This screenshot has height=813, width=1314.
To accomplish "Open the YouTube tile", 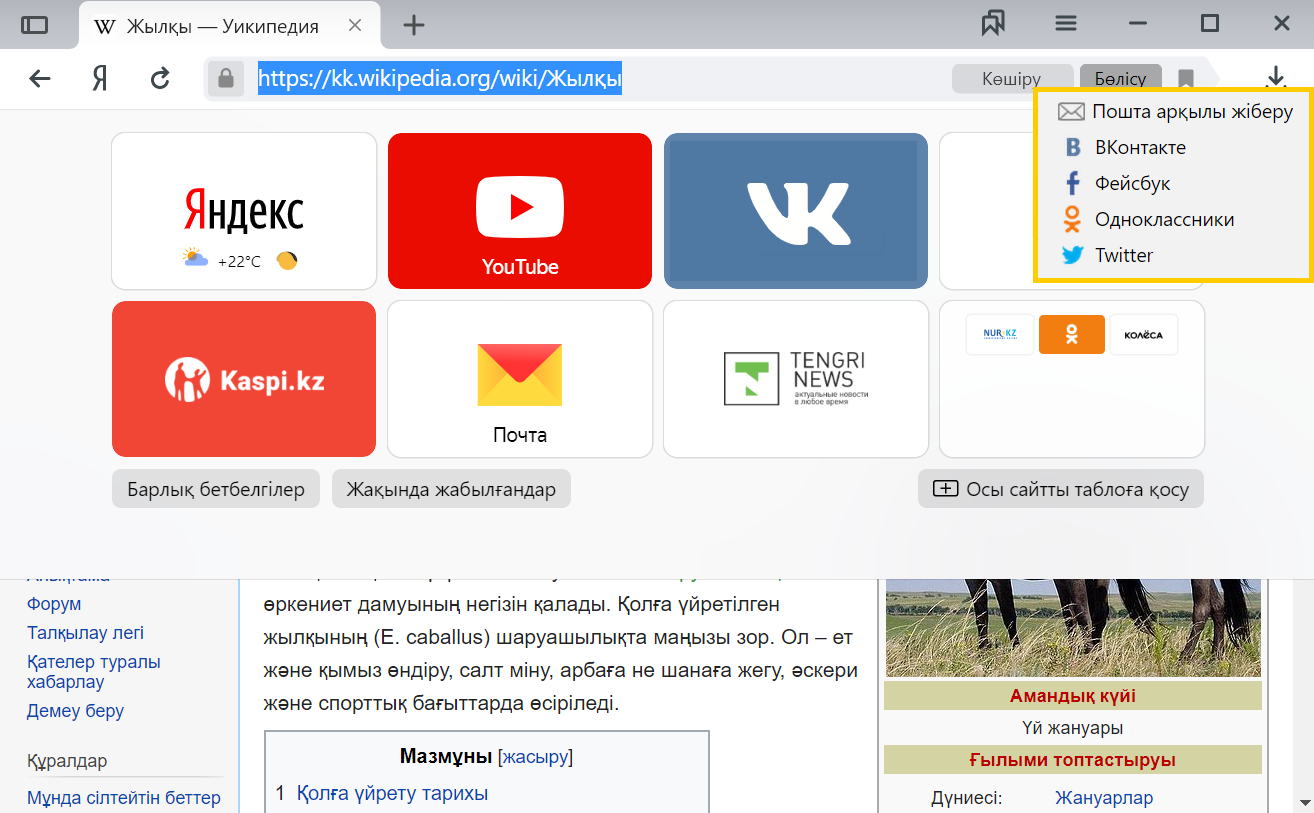I will coord(520,211).
